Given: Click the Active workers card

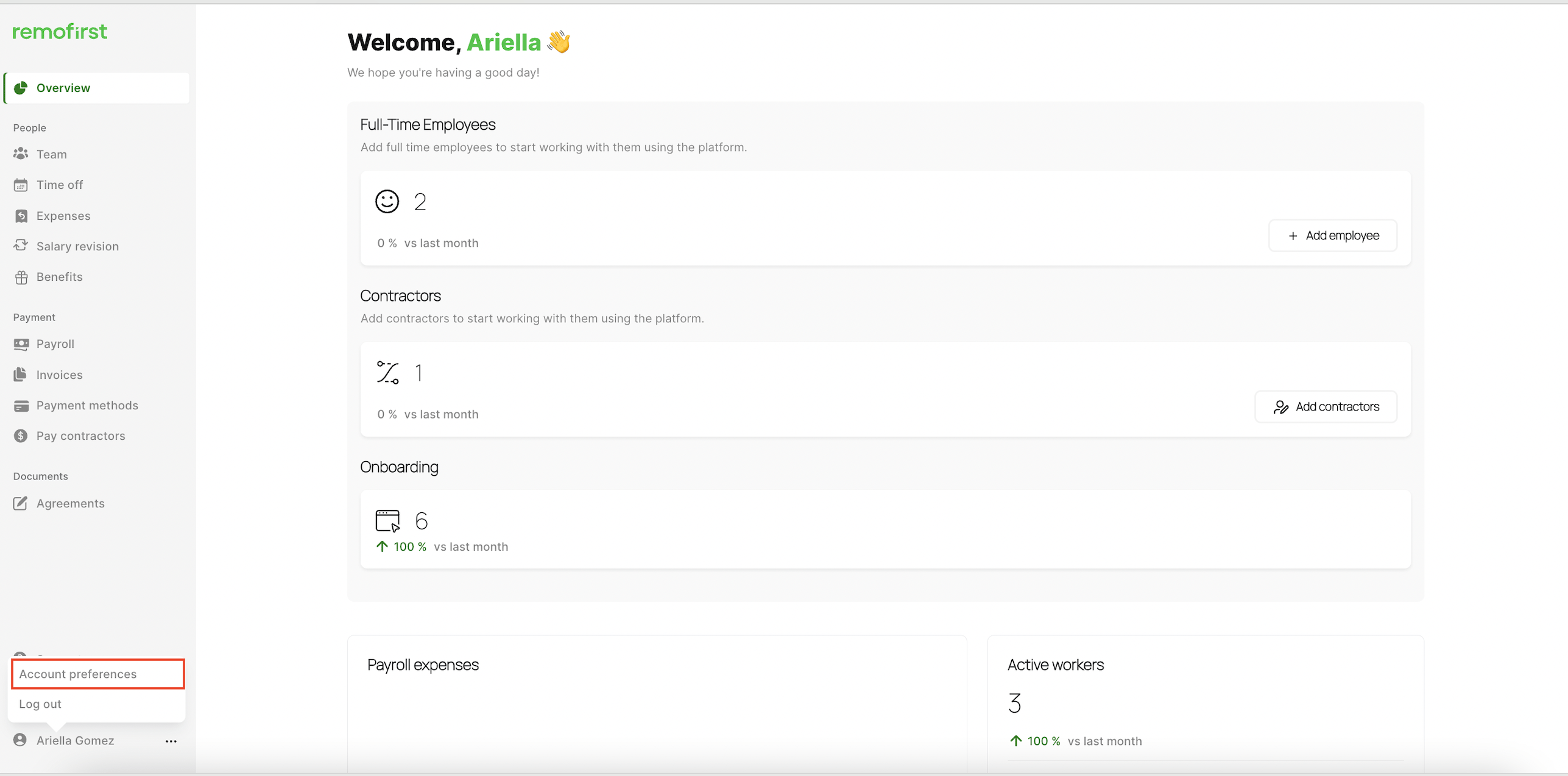Looking at the screenshot, I should [x=1205, y=700].
